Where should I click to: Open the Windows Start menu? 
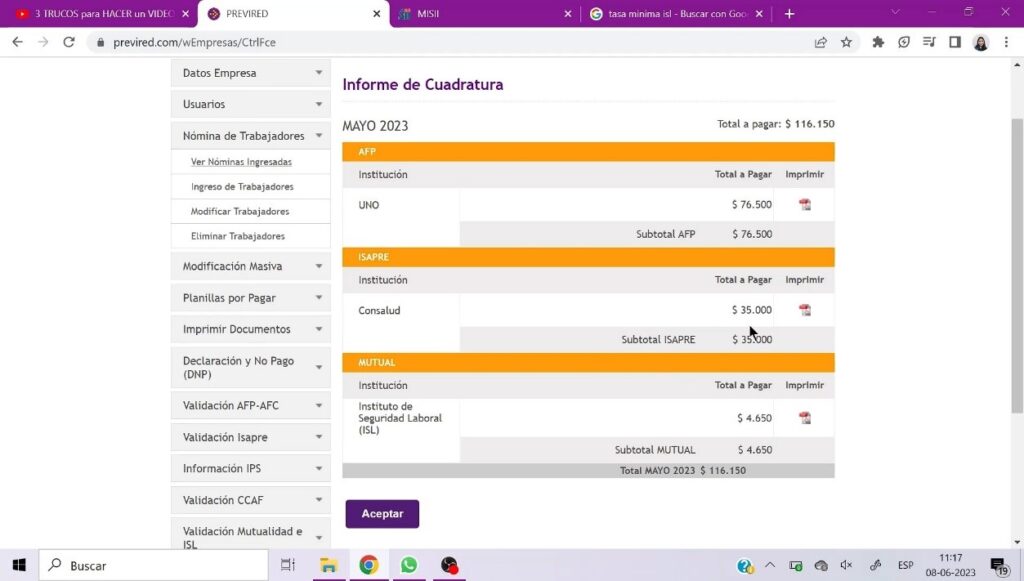(x=19, y=565)
